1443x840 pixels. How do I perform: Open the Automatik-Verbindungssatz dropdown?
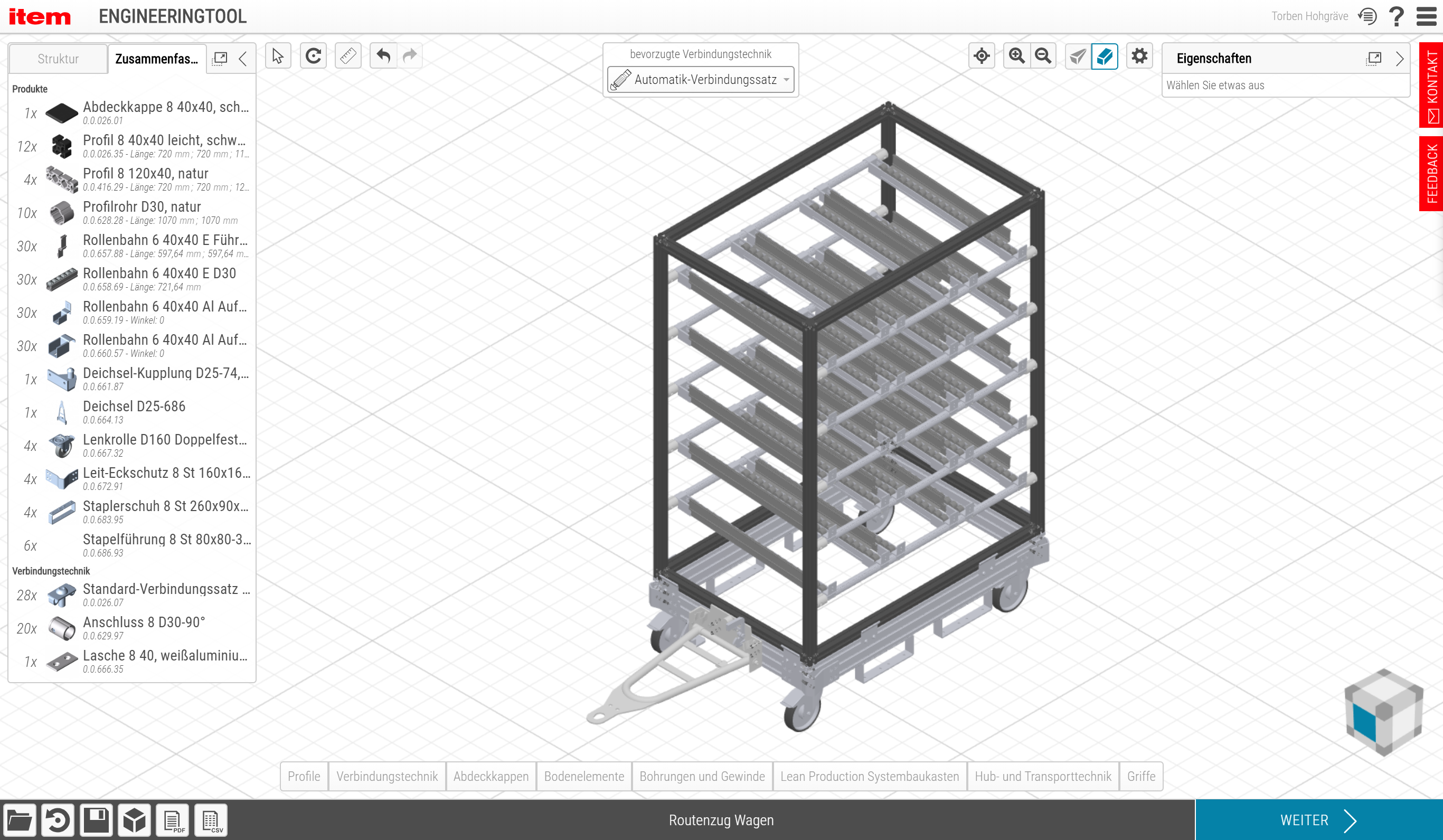(x=700, y=80)
